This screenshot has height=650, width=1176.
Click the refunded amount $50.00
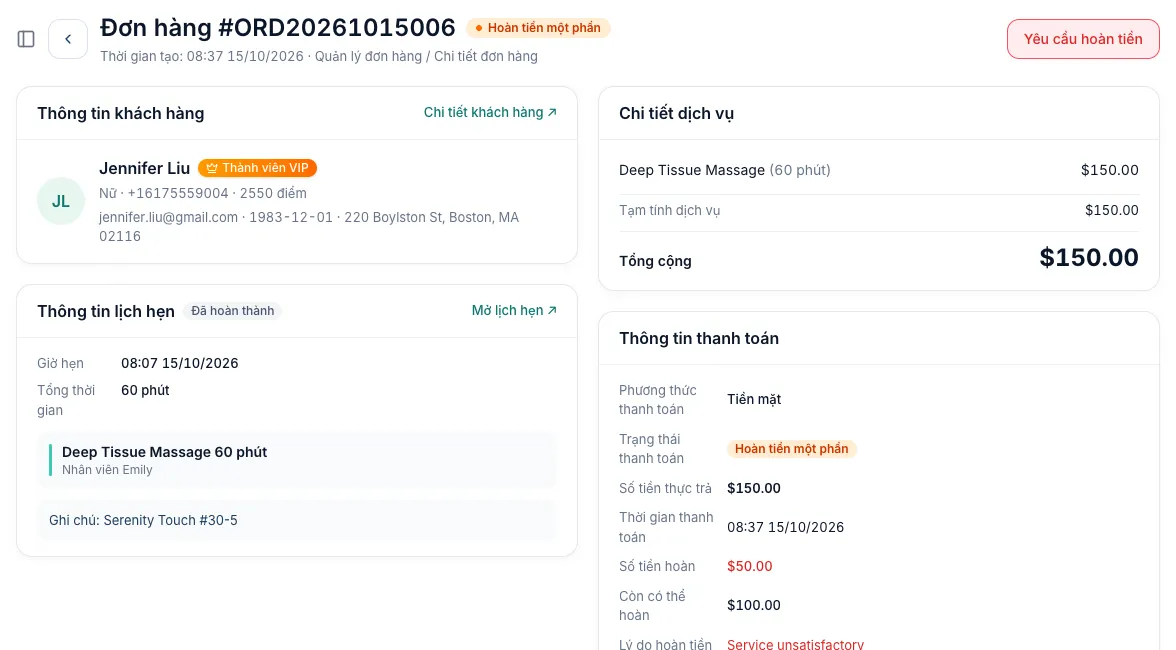749,567
